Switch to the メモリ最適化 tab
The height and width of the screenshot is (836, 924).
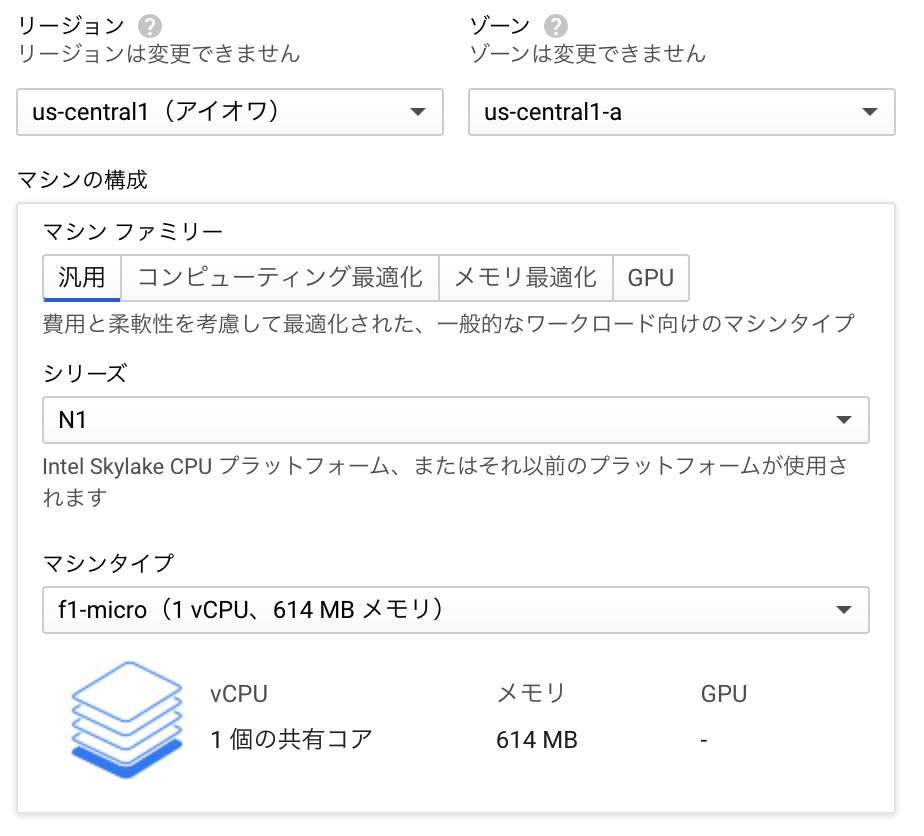525,277
